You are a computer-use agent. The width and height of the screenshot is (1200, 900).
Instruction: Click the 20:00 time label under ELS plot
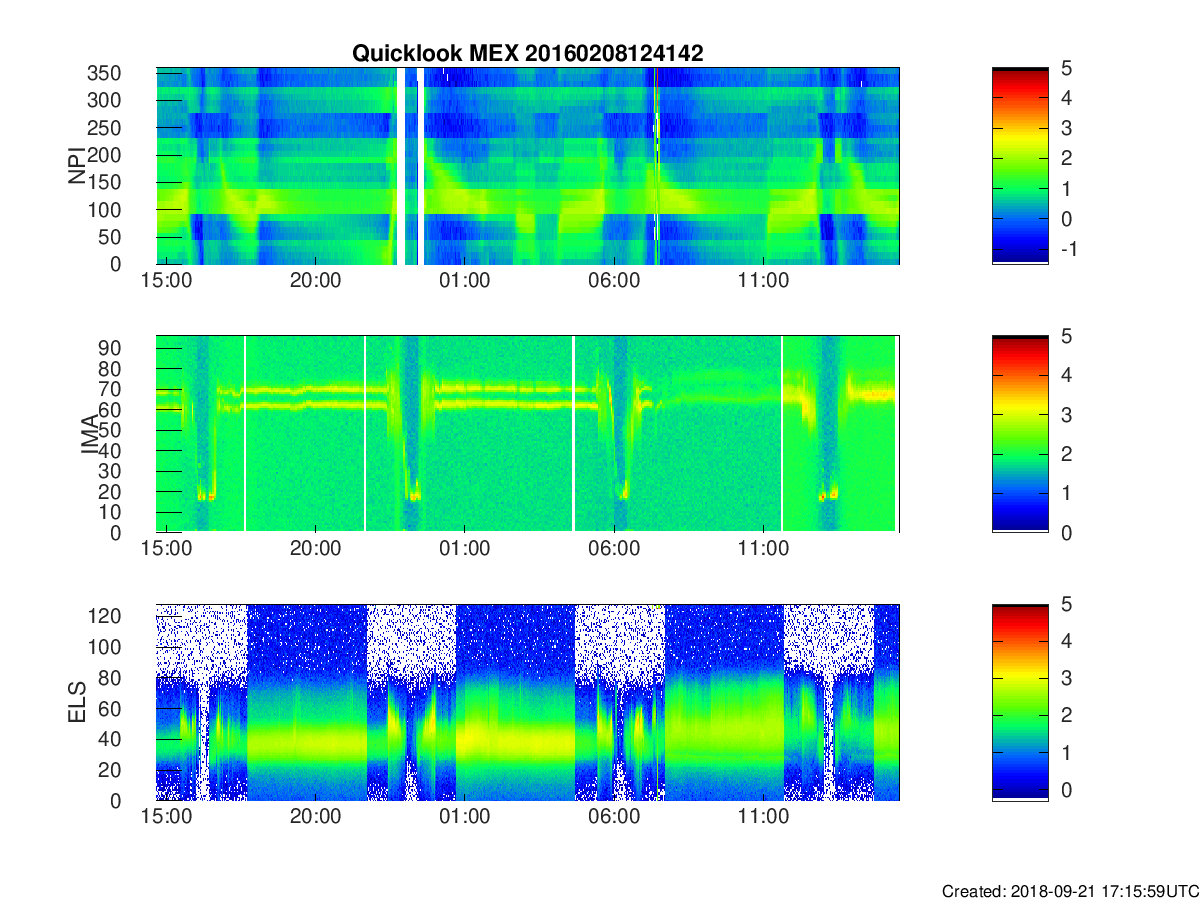(x=316, y=818)
